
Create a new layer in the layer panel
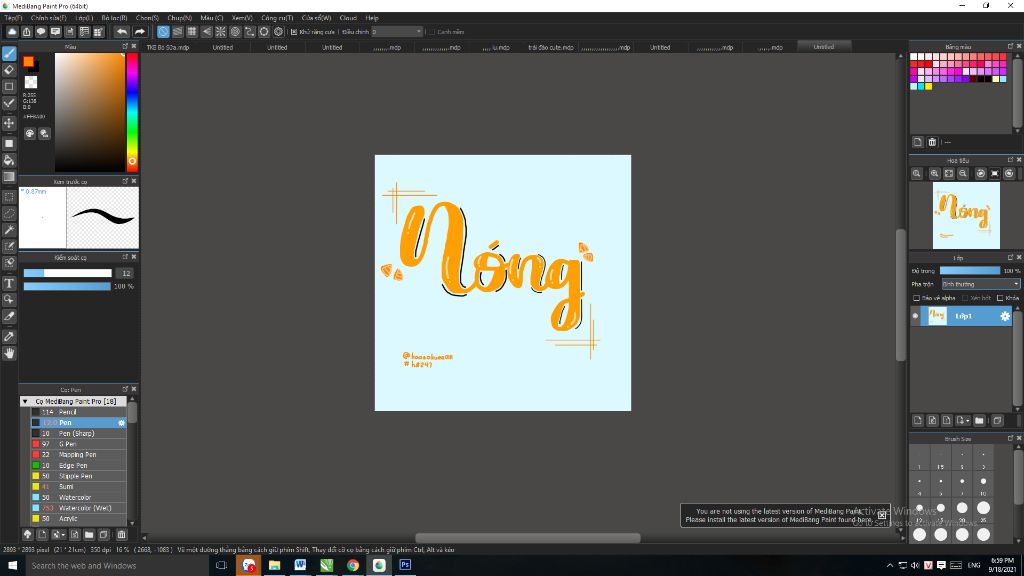[918, 421]
